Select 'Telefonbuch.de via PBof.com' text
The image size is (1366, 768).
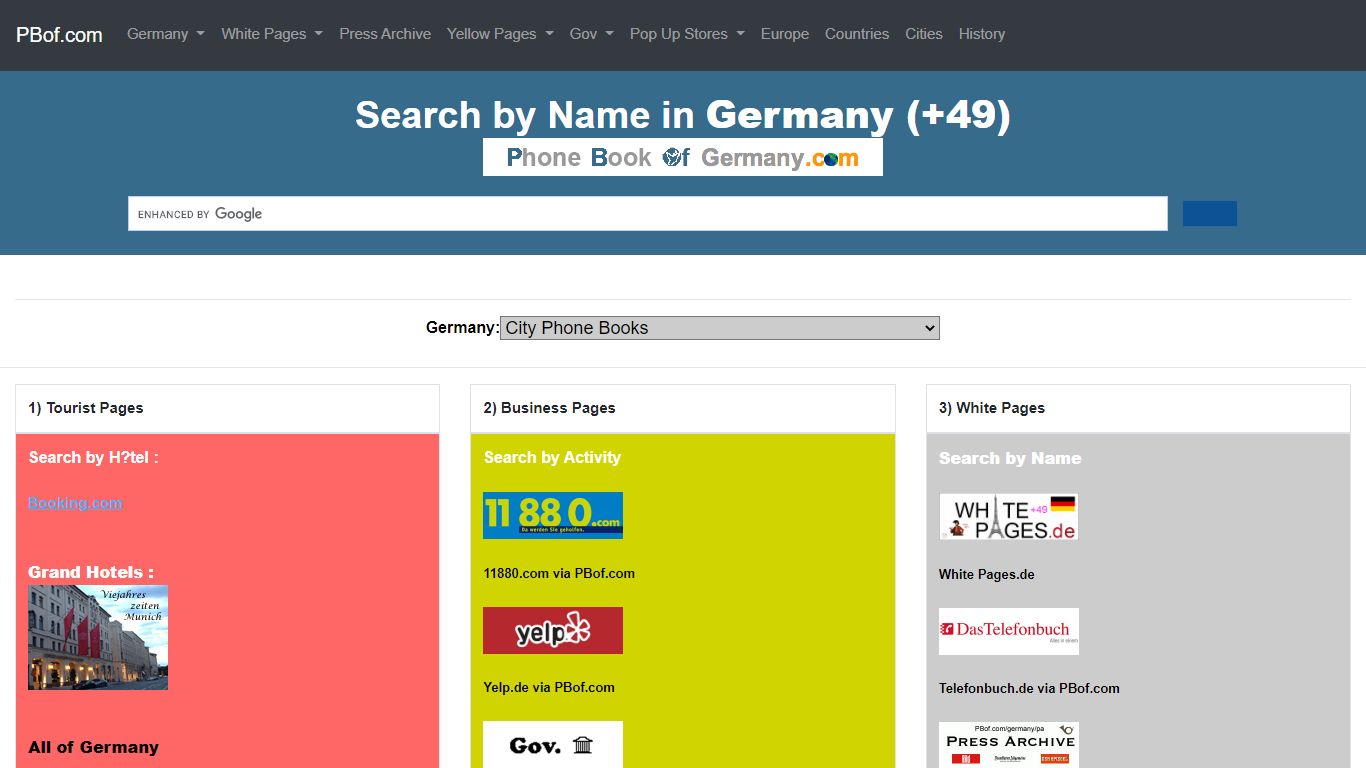click(x=1029, y=688)
